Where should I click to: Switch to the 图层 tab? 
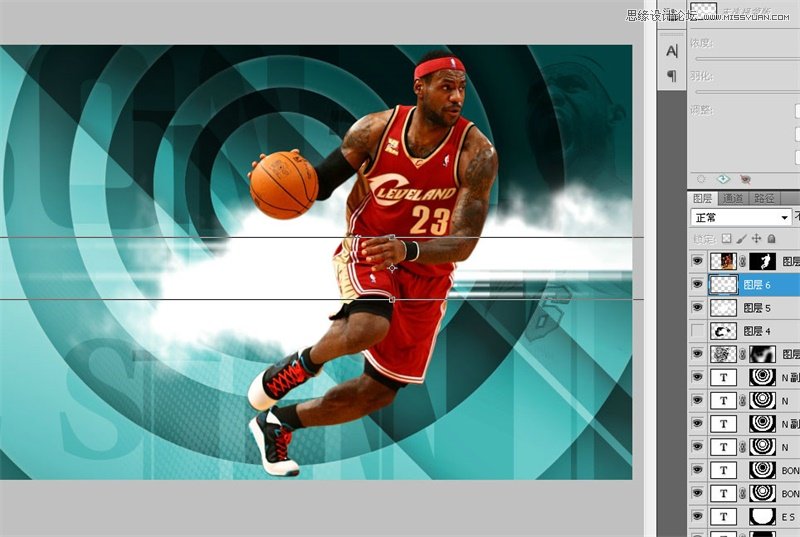point(702,198)
